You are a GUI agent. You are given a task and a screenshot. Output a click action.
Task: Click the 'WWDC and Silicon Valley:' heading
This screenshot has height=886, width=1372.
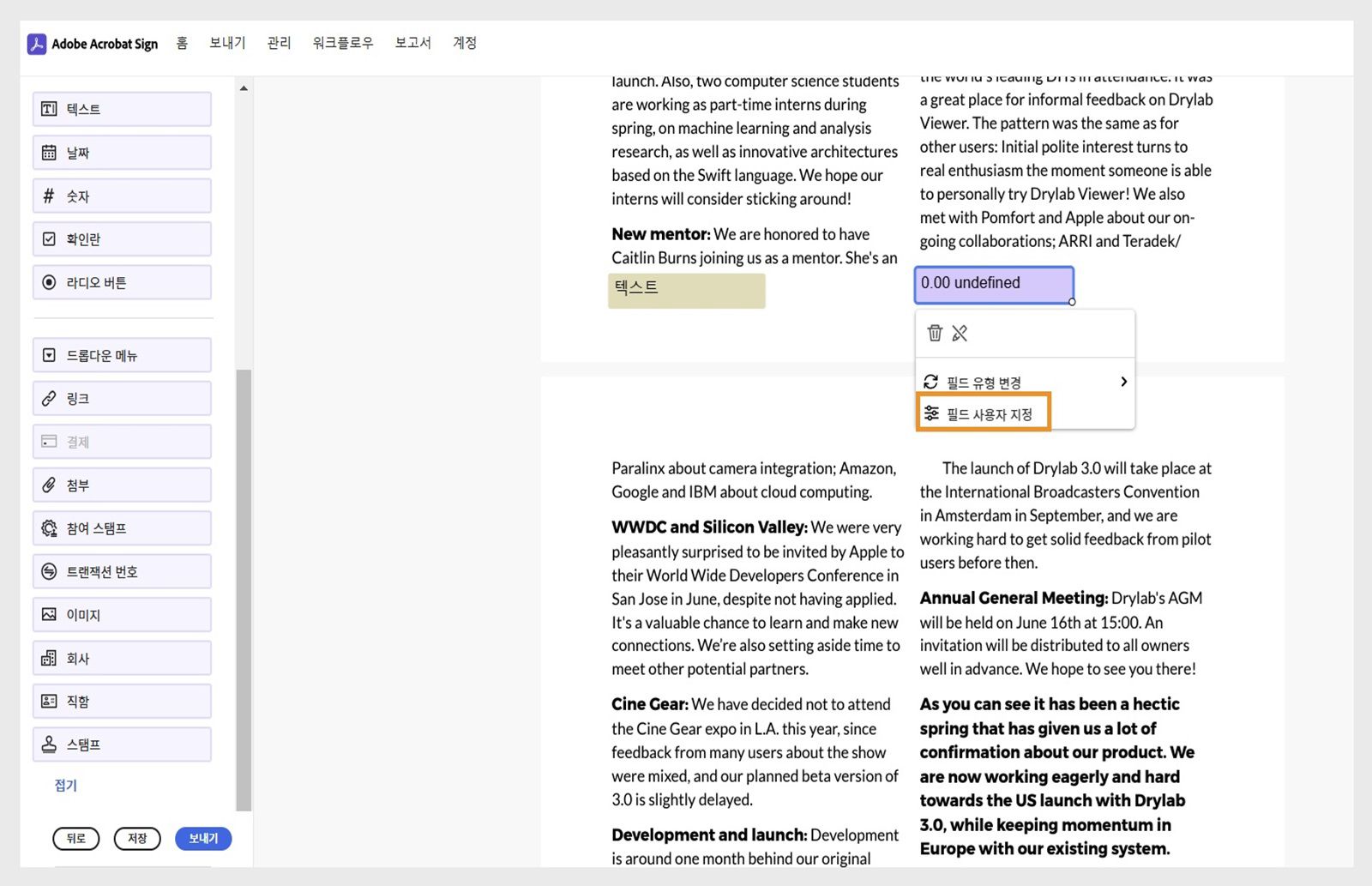[710, 527]
